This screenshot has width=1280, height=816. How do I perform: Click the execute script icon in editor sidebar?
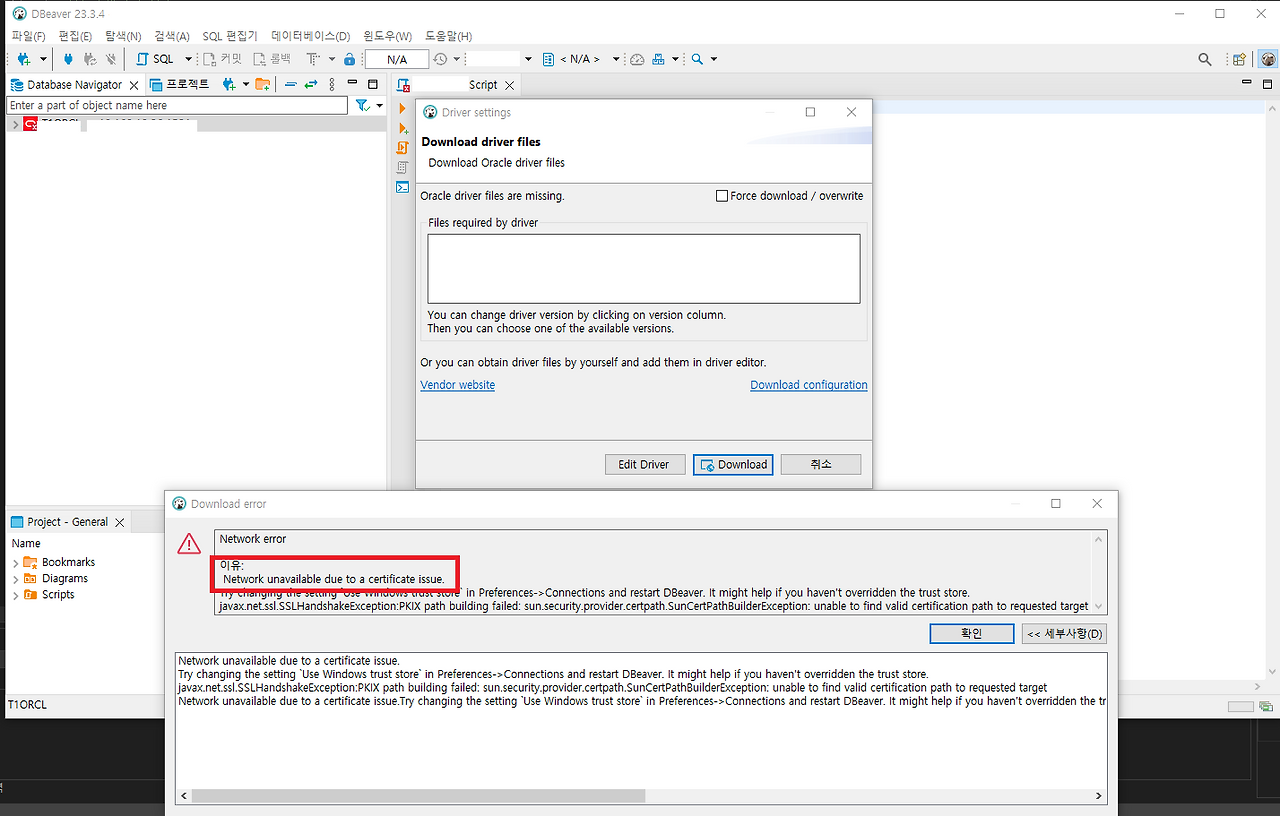403,147
